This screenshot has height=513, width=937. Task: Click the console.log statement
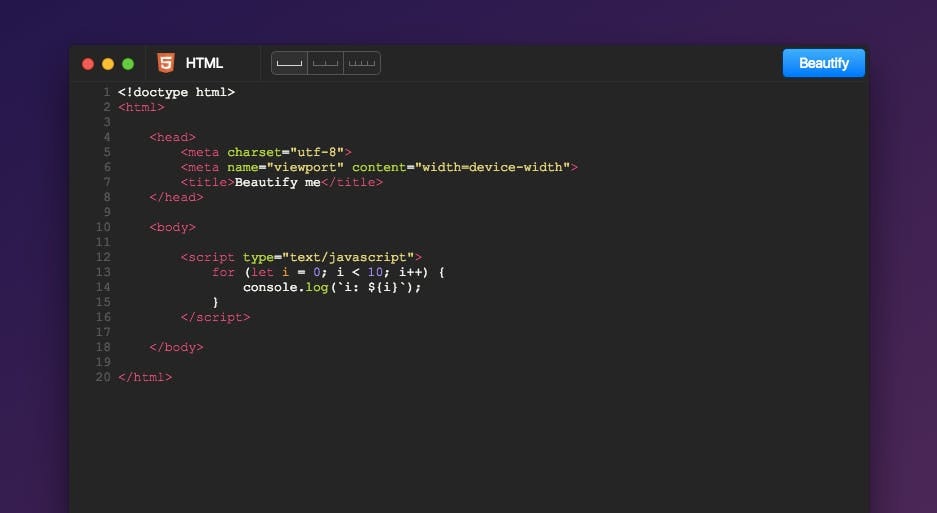[x=332, y=287]
